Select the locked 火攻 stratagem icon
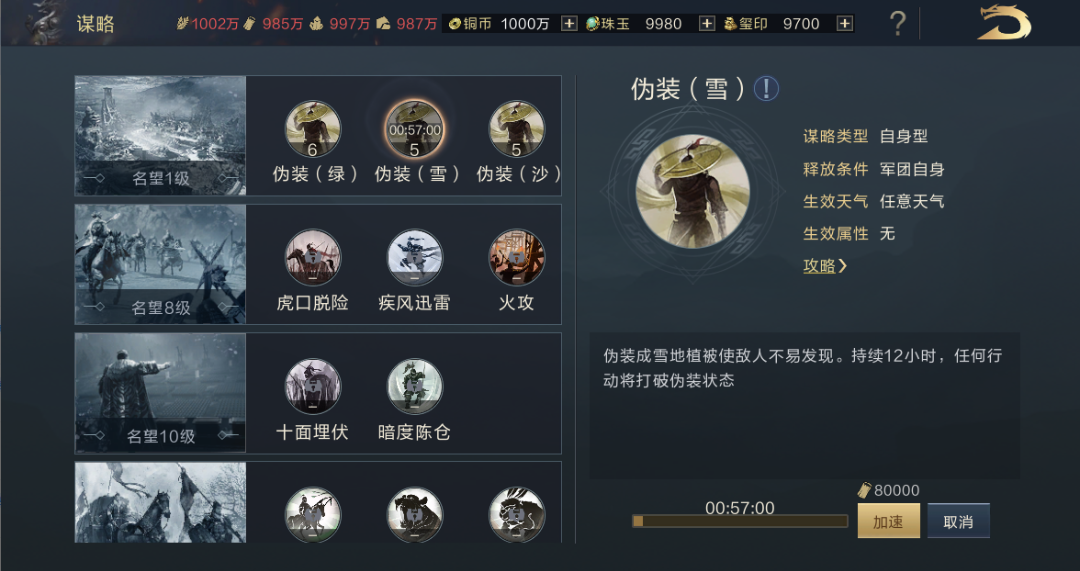Screen dimensions: 1080x571 click(517, 258)
